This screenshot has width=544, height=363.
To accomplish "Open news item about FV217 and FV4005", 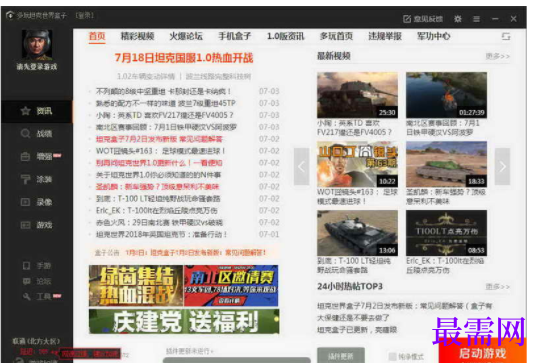I will (x=164, y=115).
